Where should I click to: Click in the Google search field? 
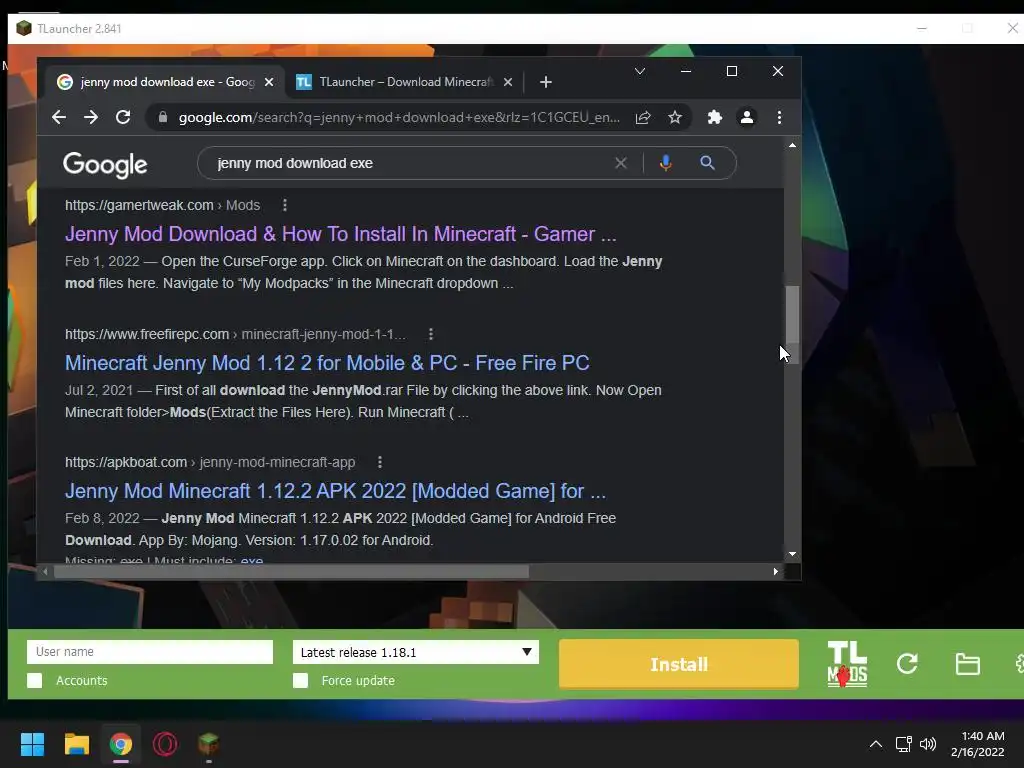click(411, 163)
